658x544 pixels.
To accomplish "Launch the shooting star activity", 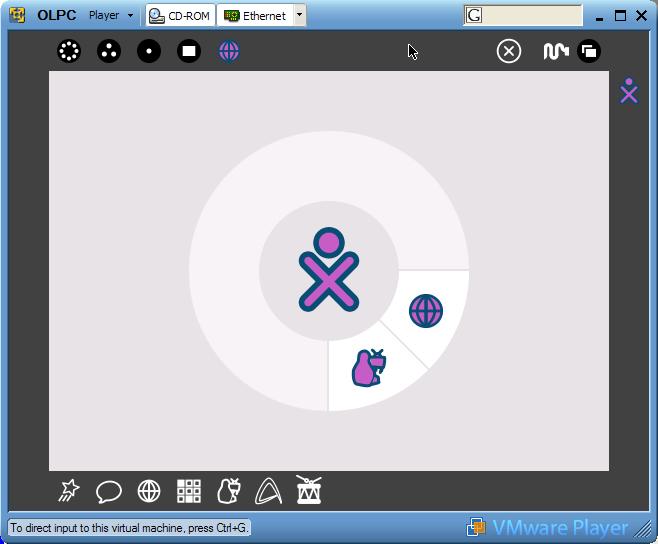I will coord(69,490).
